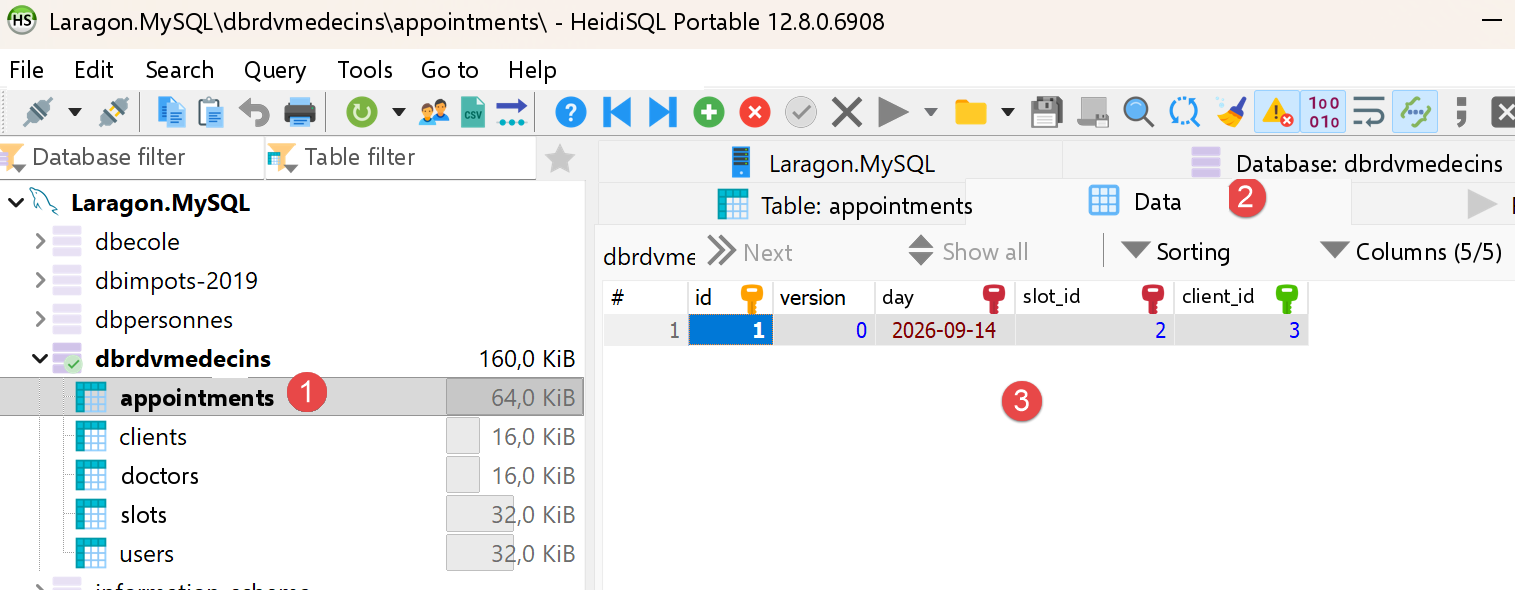
Task: Delete selected row with red X icon
Action: (754, 112)
